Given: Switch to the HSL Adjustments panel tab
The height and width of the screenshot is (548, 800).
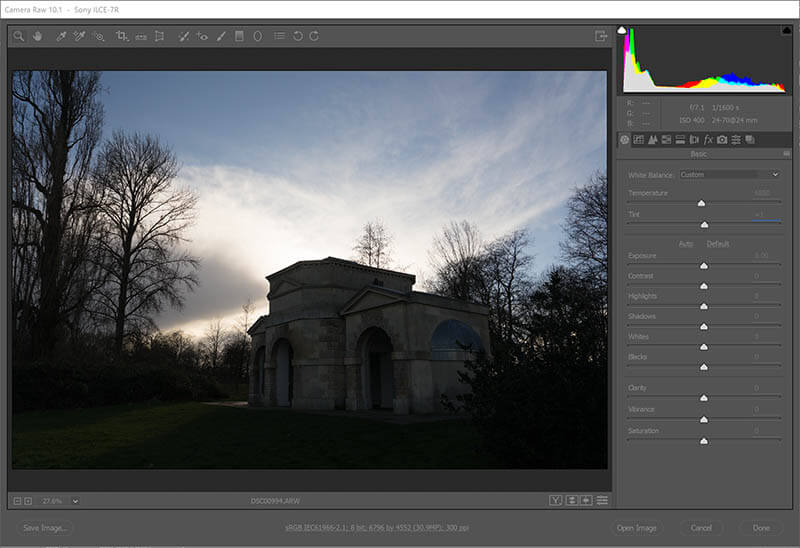Looking at the screenshot, I should (x=666, y=139).
